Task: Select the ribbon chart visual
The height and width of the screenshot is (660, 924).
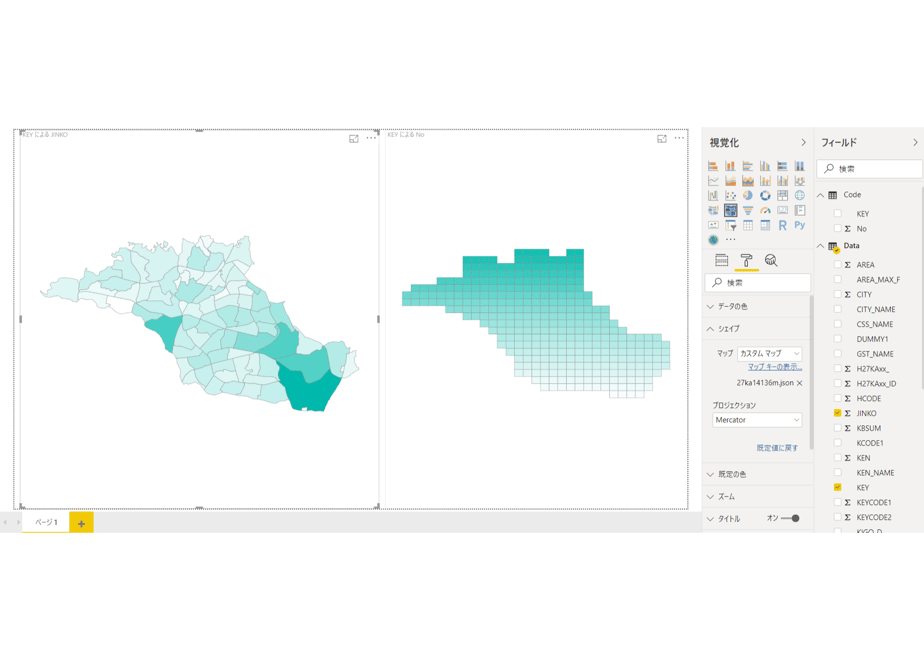Action: tap(800, 180)
